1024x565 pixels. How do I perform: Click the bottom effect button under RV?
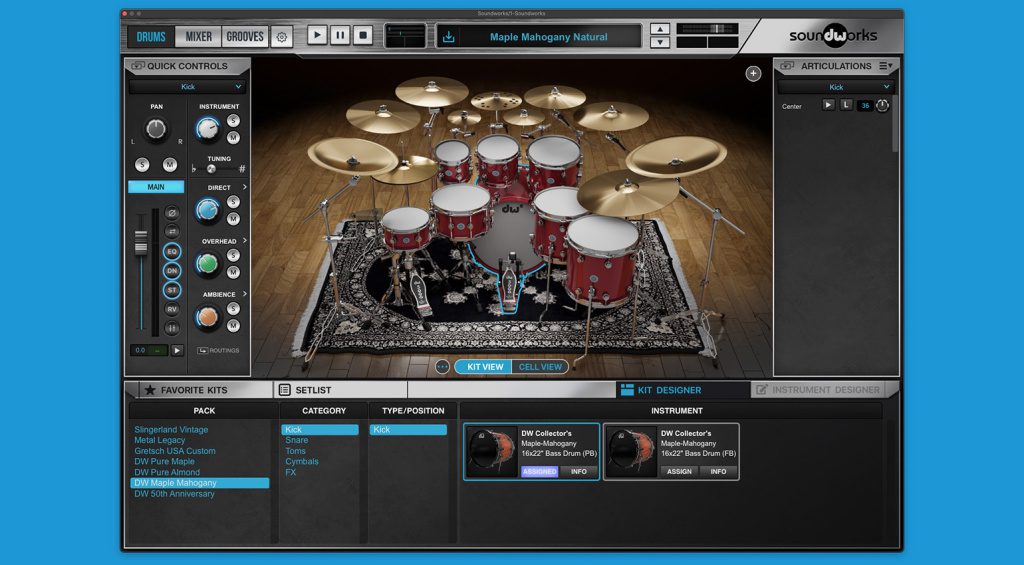click(172, 328)
